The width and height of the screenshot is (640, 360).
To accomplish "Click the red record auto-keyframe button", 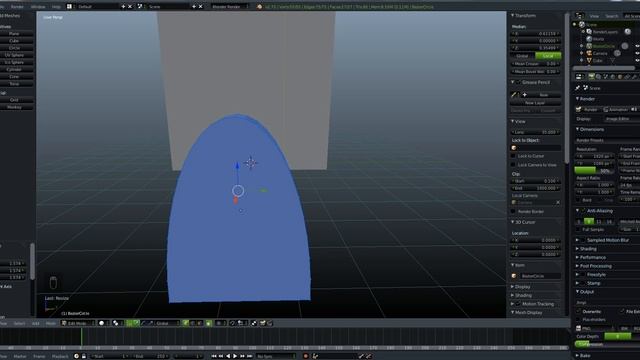I will coord(306,356).
